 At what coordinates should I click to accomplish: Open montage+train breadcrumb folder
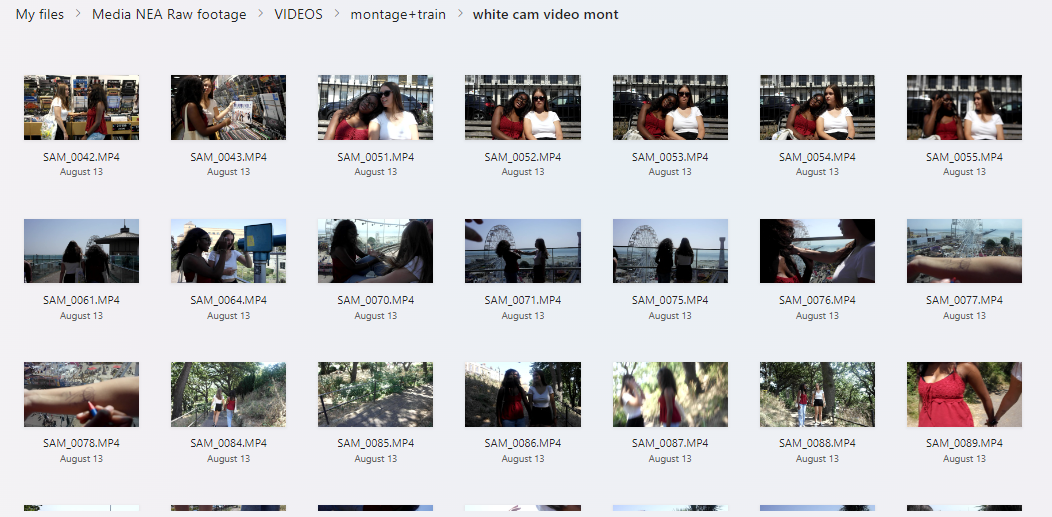click(x=398, y=14)
